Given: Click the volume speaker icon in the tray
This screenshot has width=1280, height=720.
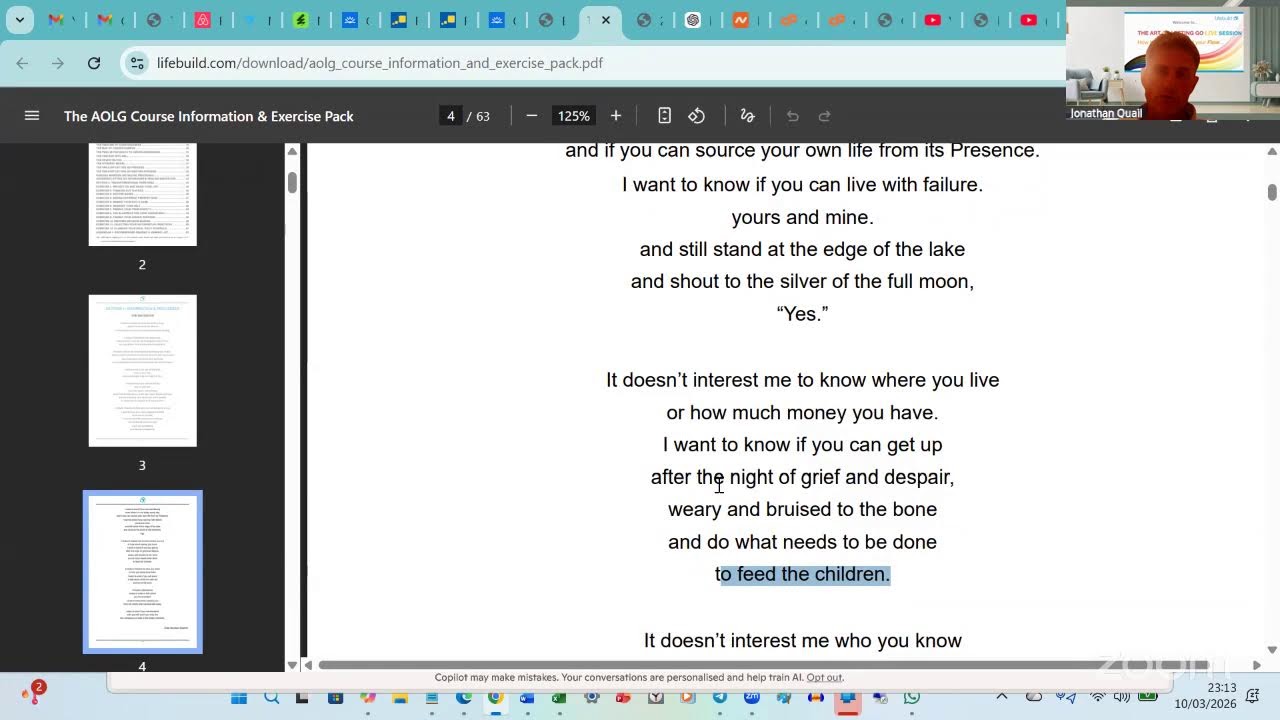Looking at the screenshot, I should (x=1122, y=696).
